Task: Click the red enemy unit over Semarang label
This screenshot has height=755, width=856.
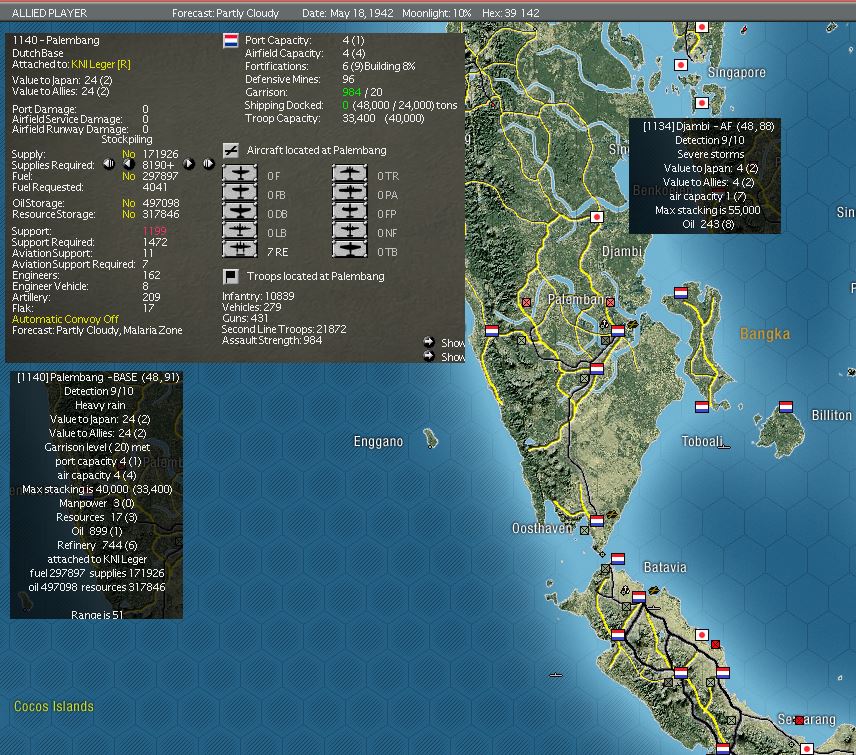Action: (799, 721)
